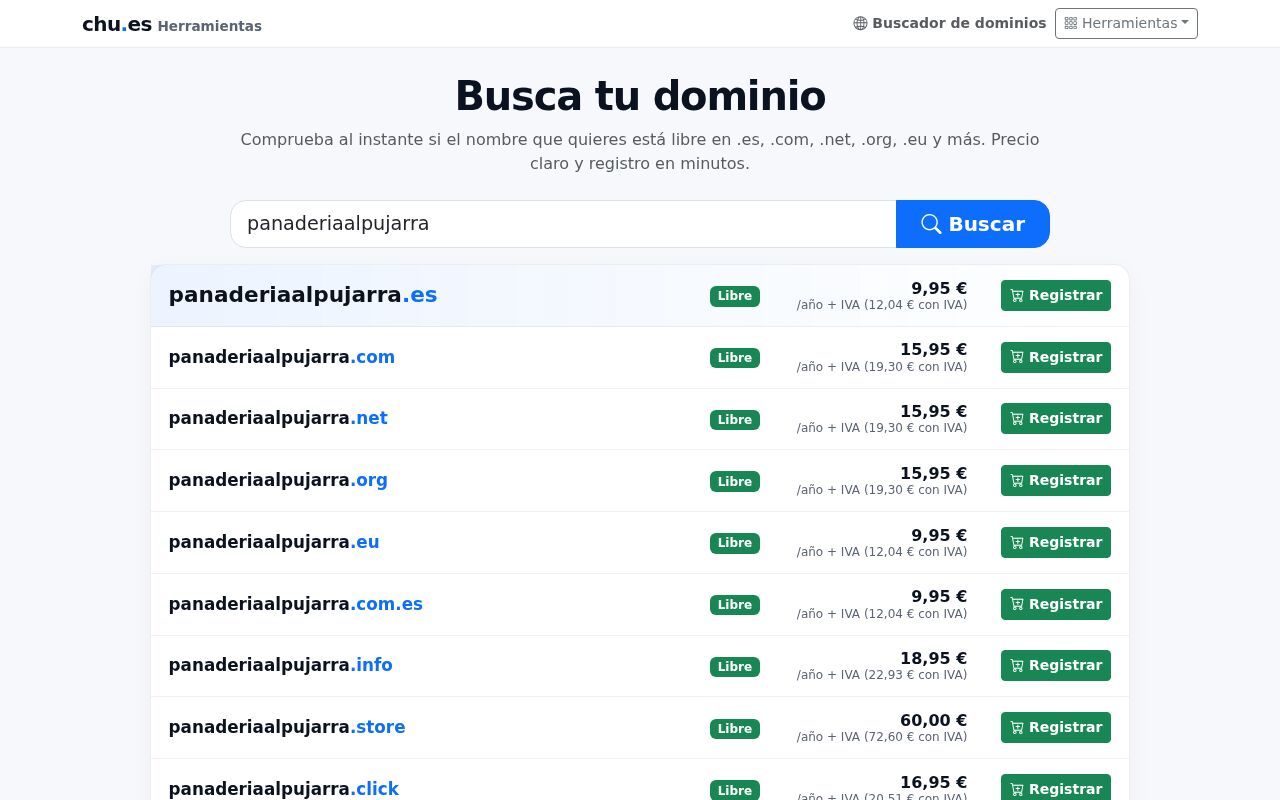Viewport: 1280px width, 800px height.
Task: Click the cart icon in .info row
Action: (x=1017, y=666)
